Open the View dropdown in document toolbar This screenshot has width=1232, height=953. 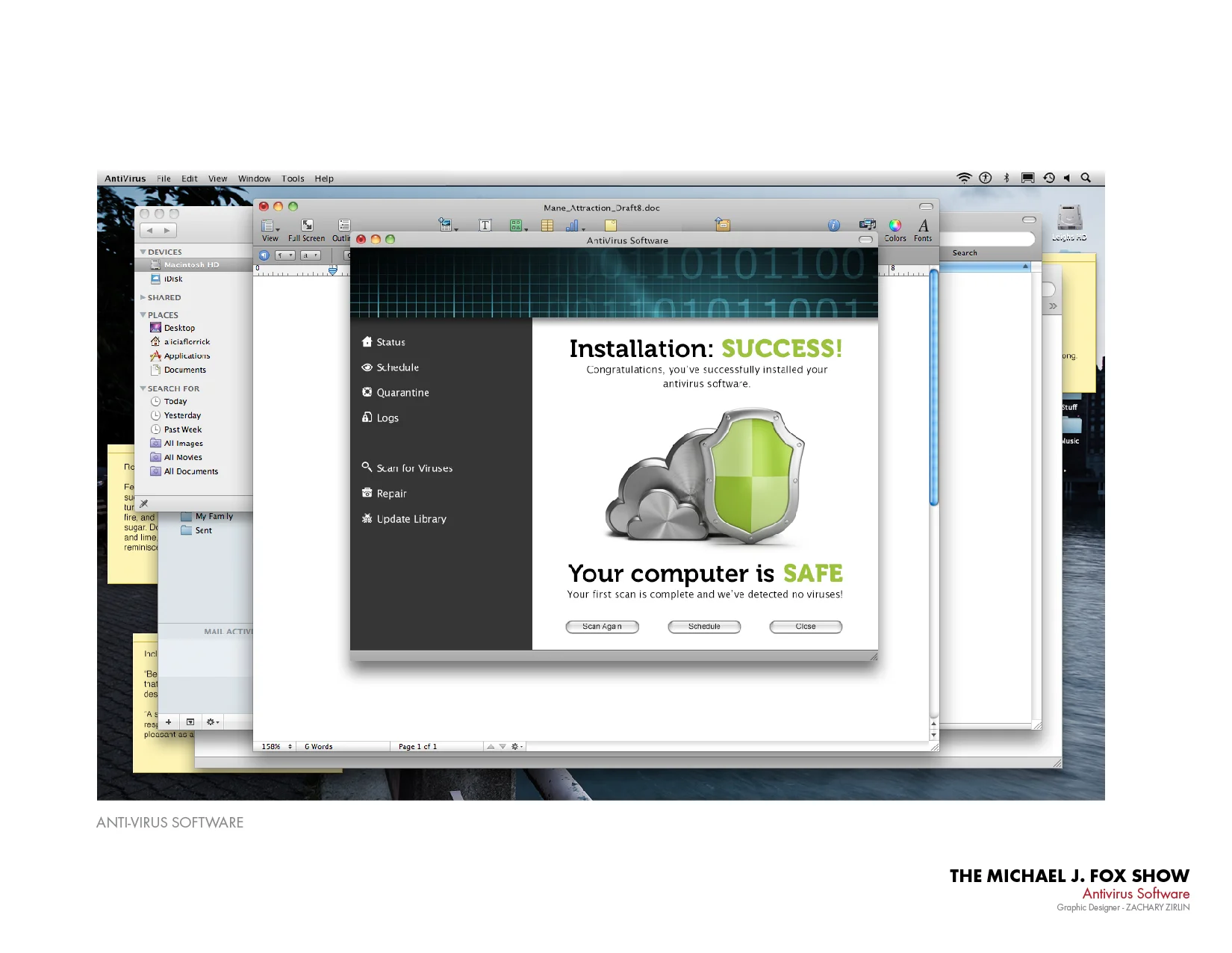[270, 231]
